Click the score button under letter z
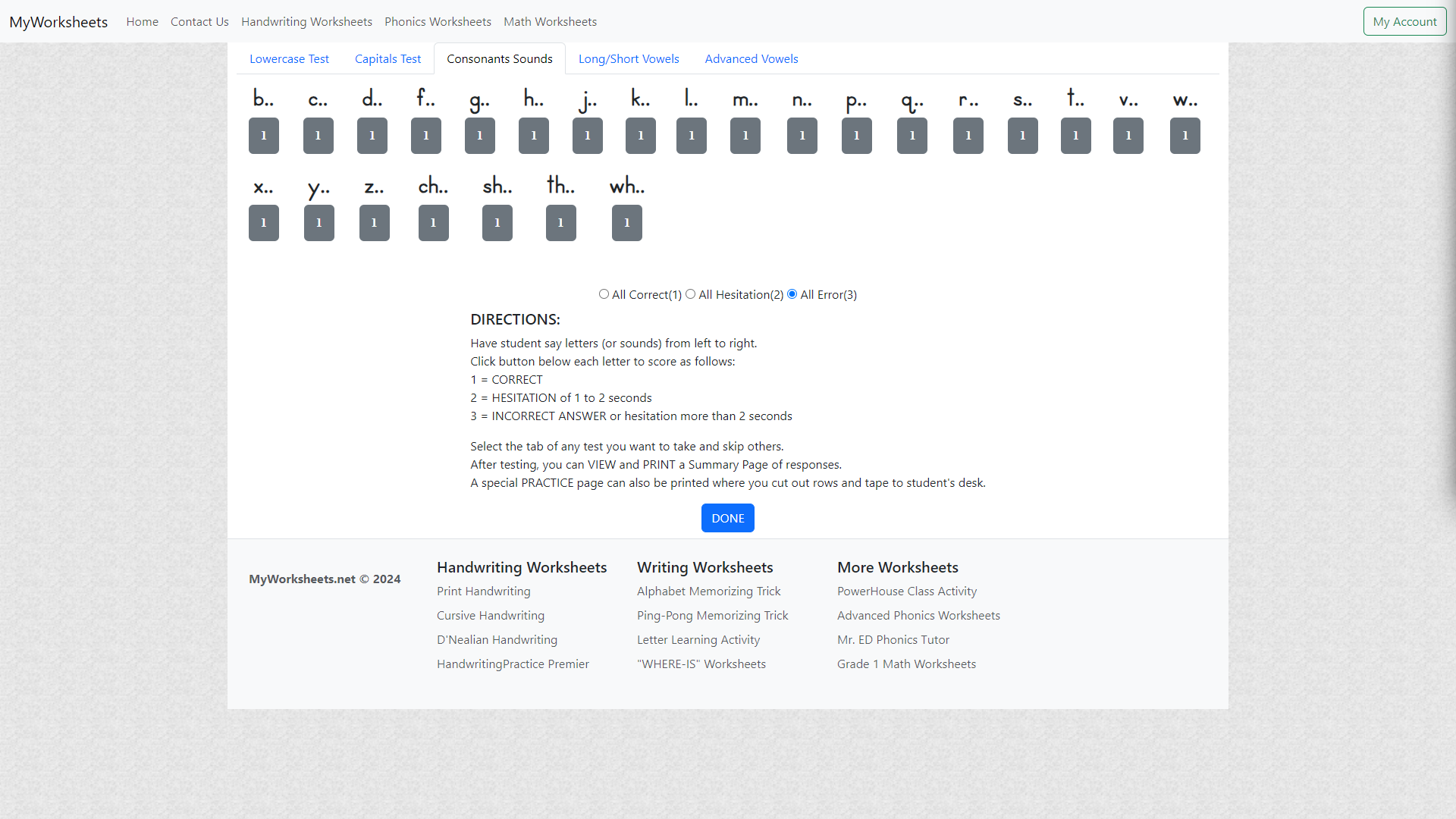The height and width of the screenshot is (819, 1456). point(375,223)
